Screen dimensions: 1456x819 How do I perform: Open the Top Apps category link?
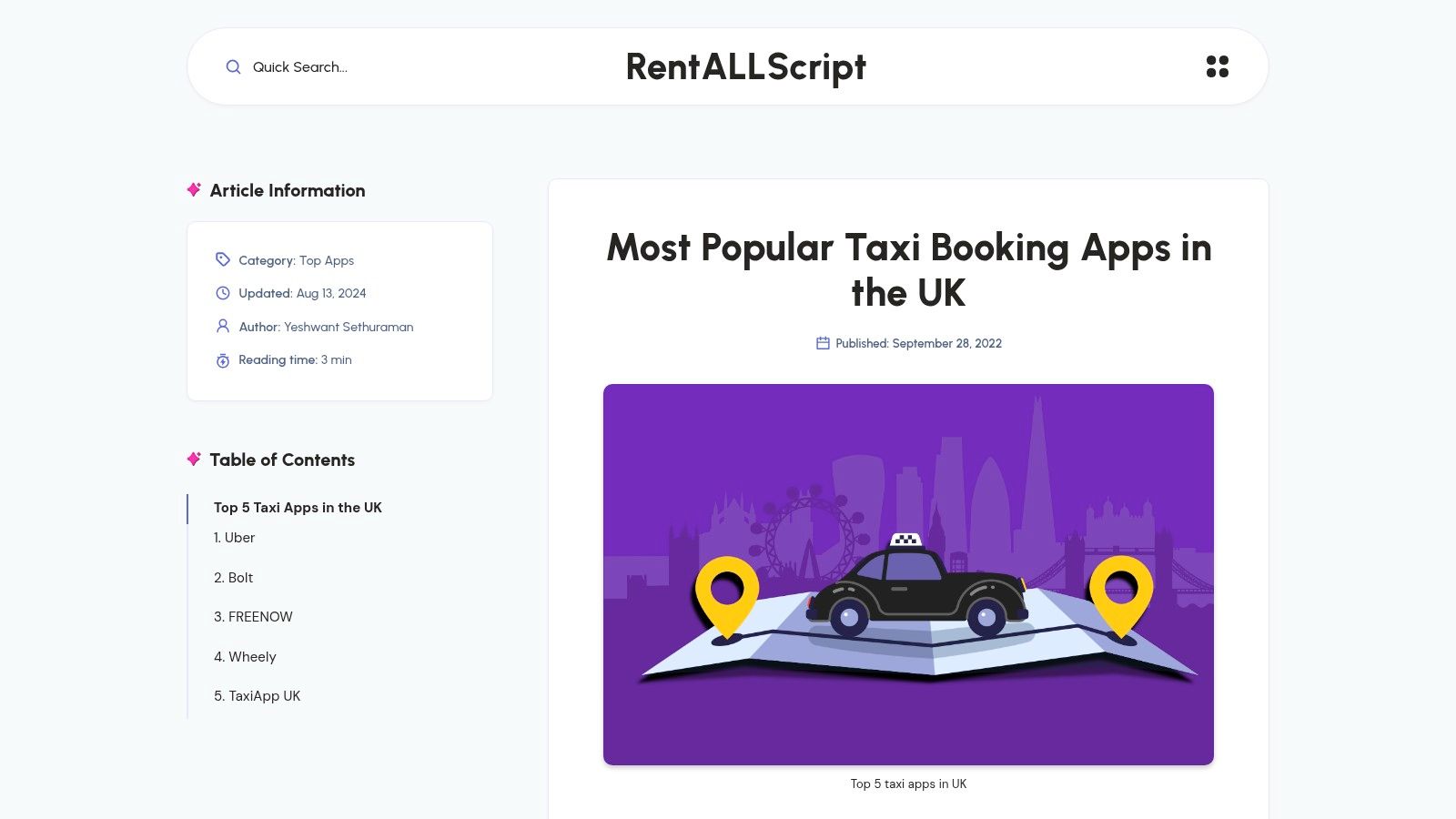(x=327, y=260)
